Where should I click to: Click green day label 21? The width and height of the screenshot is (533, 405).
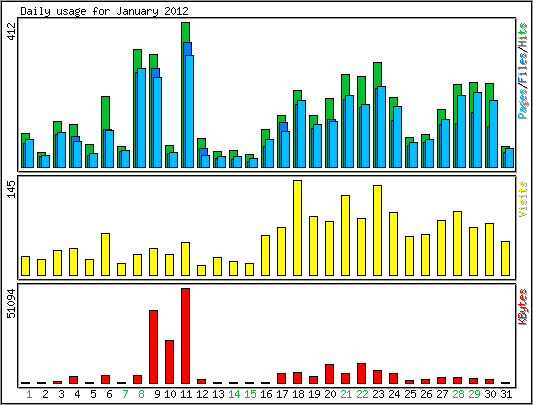click(x=346, y=394)
